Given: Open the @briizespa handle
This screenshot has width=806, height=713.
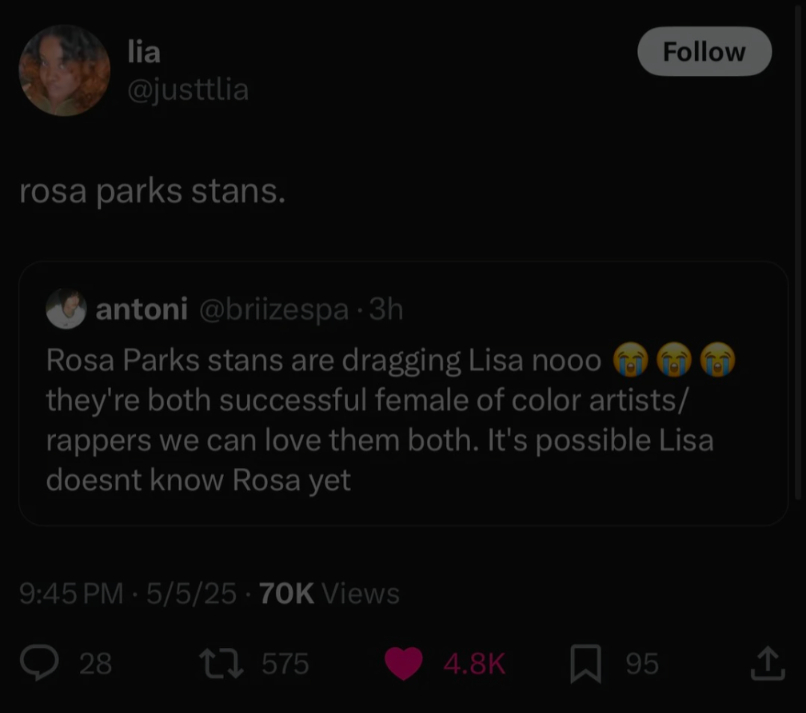Looking at the screenshot, I should coord(273,310).
